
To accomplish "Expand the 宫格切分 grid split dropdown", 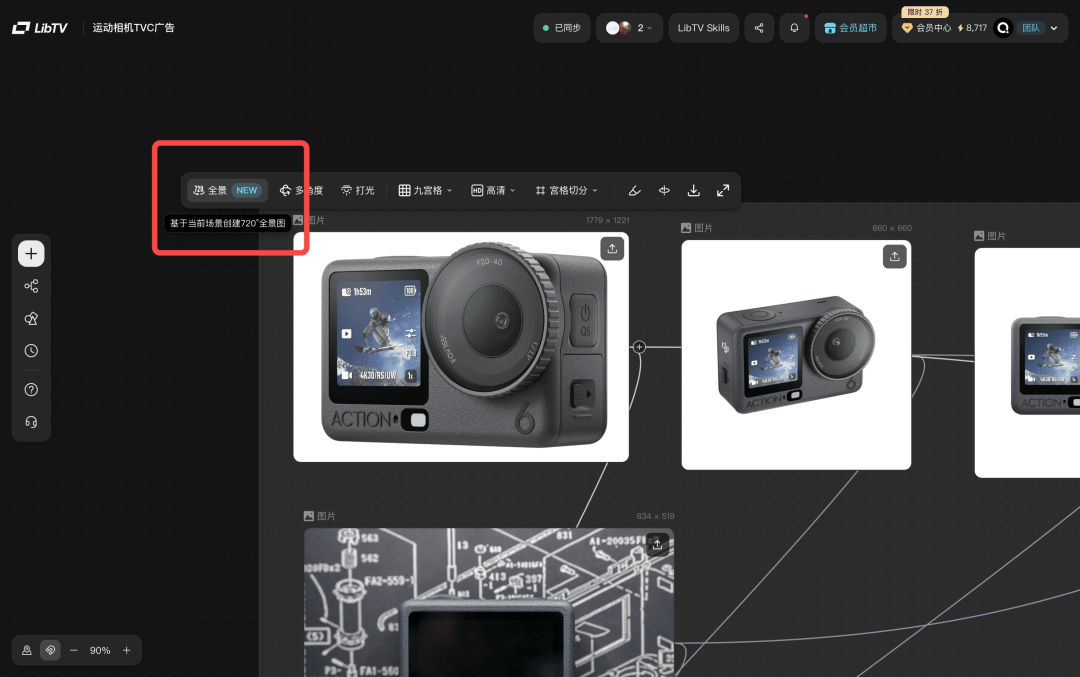I will (567, 190).
